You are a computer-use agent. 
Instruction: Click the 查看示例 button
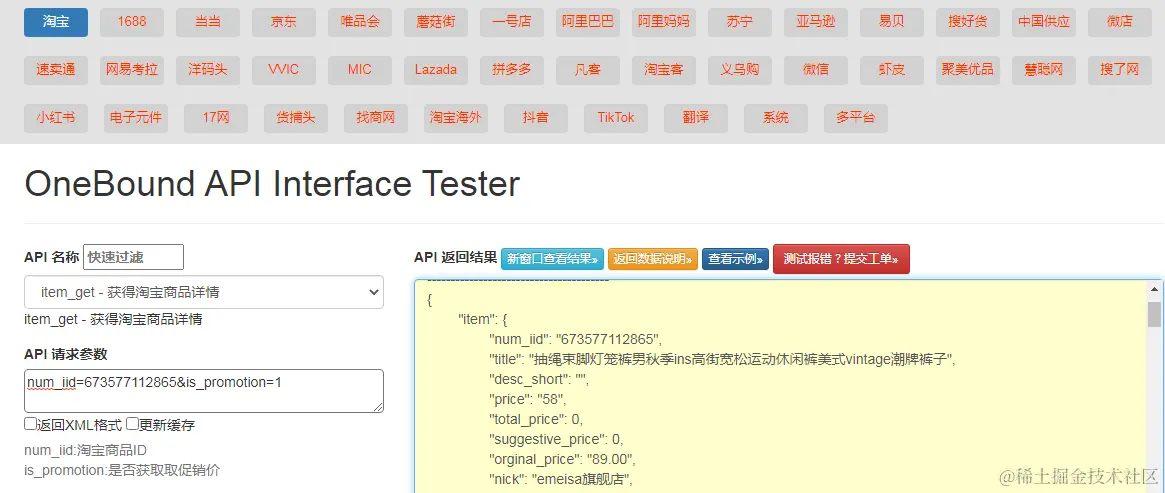[x=735, y=259]
